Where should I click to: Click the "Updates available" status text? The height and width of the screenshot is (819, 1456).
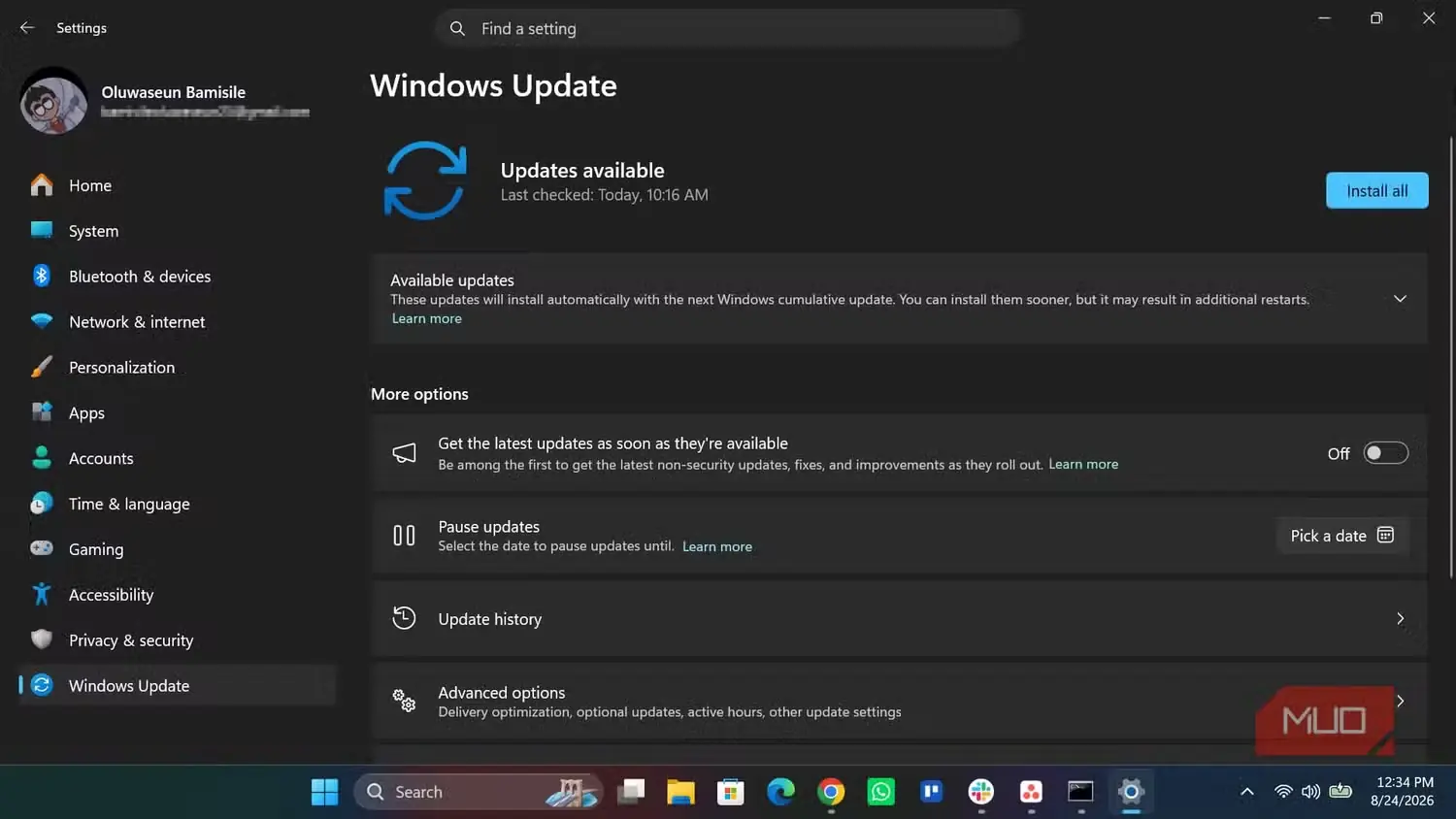[x=582, y=171]
